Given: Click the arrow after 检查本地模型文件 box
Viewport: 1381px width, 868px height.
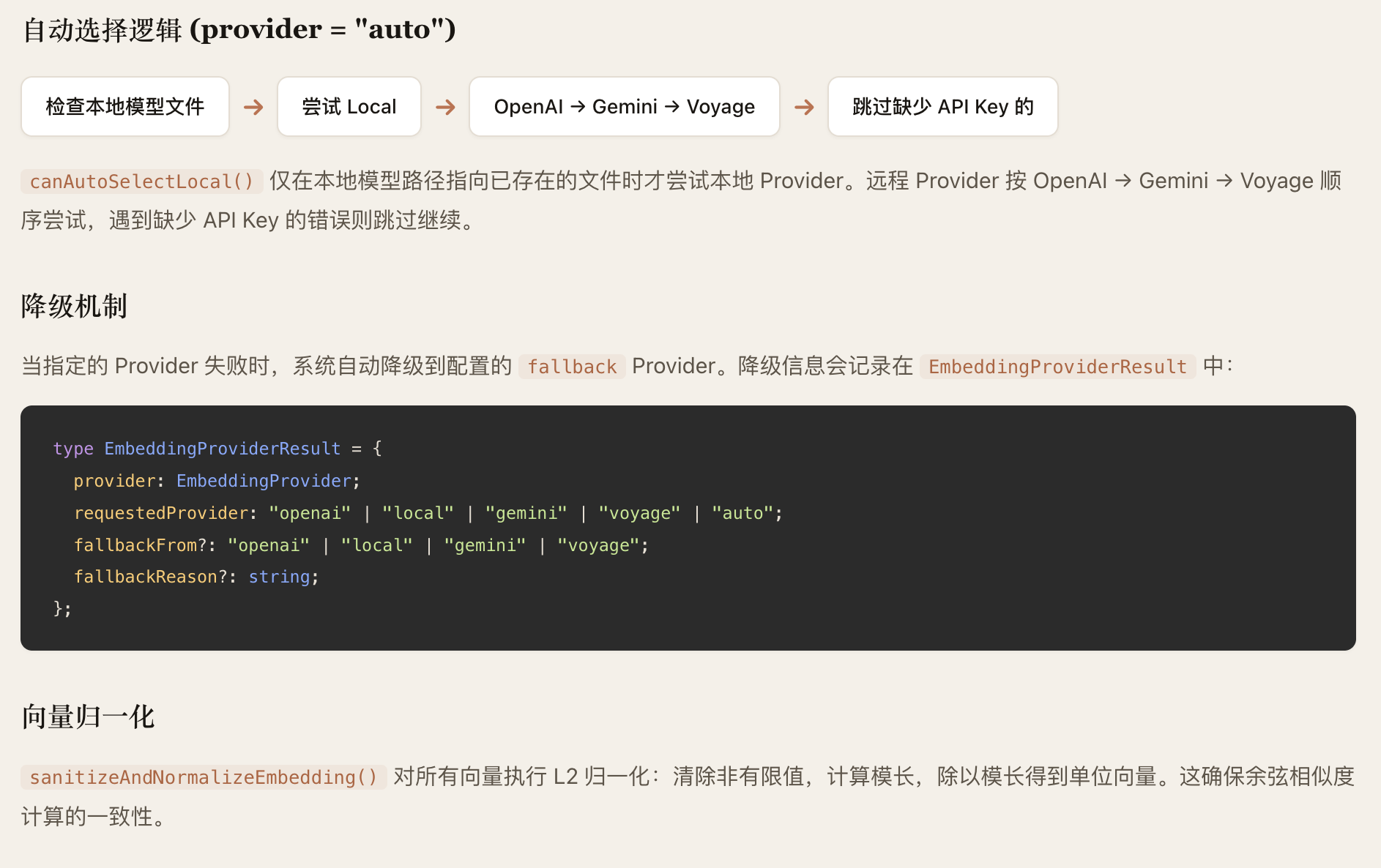Looking at the screenshot, I should click(x=253, y=108).
